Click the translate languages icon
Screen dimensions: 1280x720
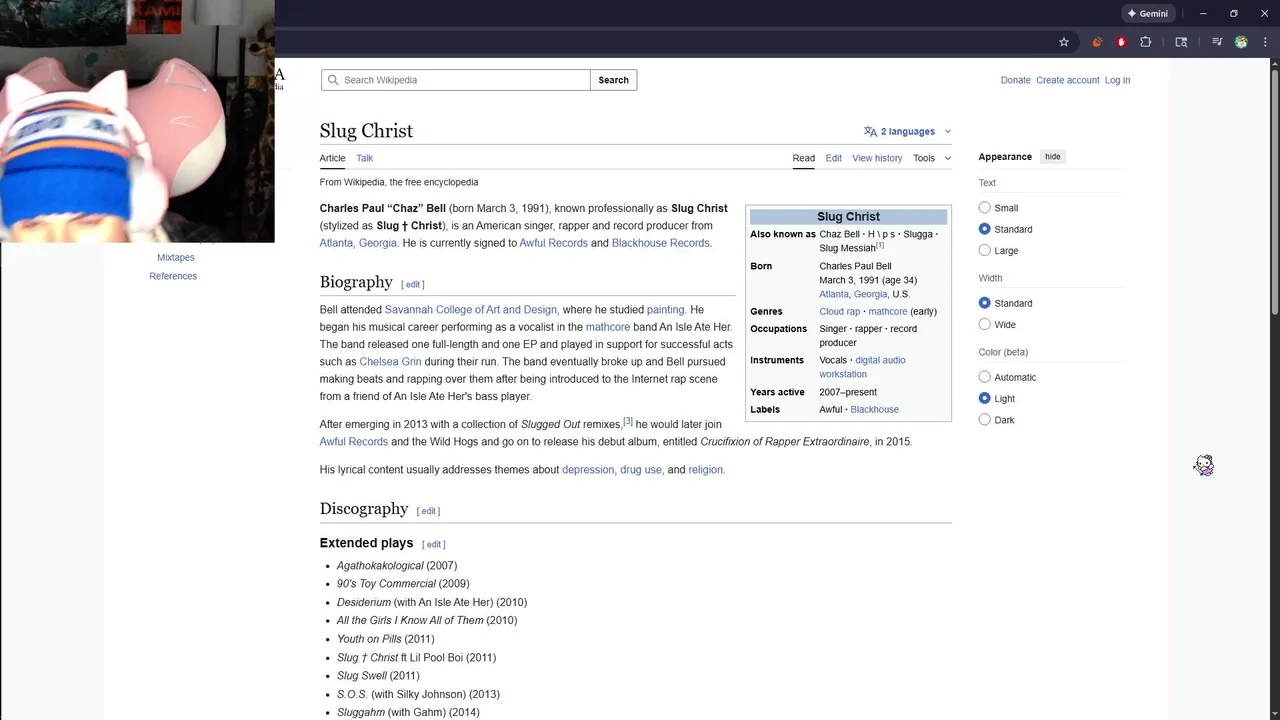coord(870,131)
